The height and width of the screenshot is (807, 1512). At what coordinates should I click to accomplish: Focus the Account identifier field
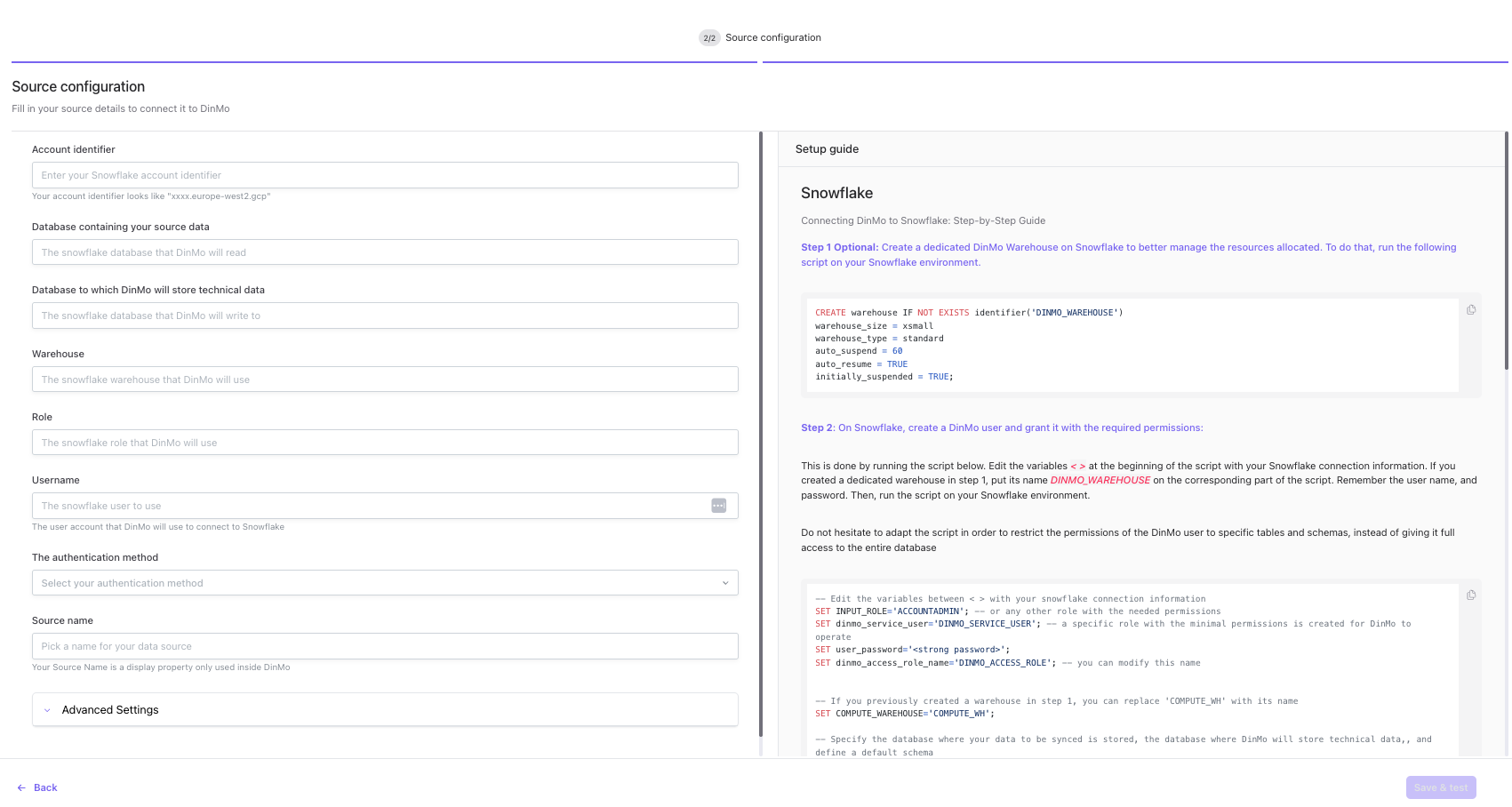[385, 175]
